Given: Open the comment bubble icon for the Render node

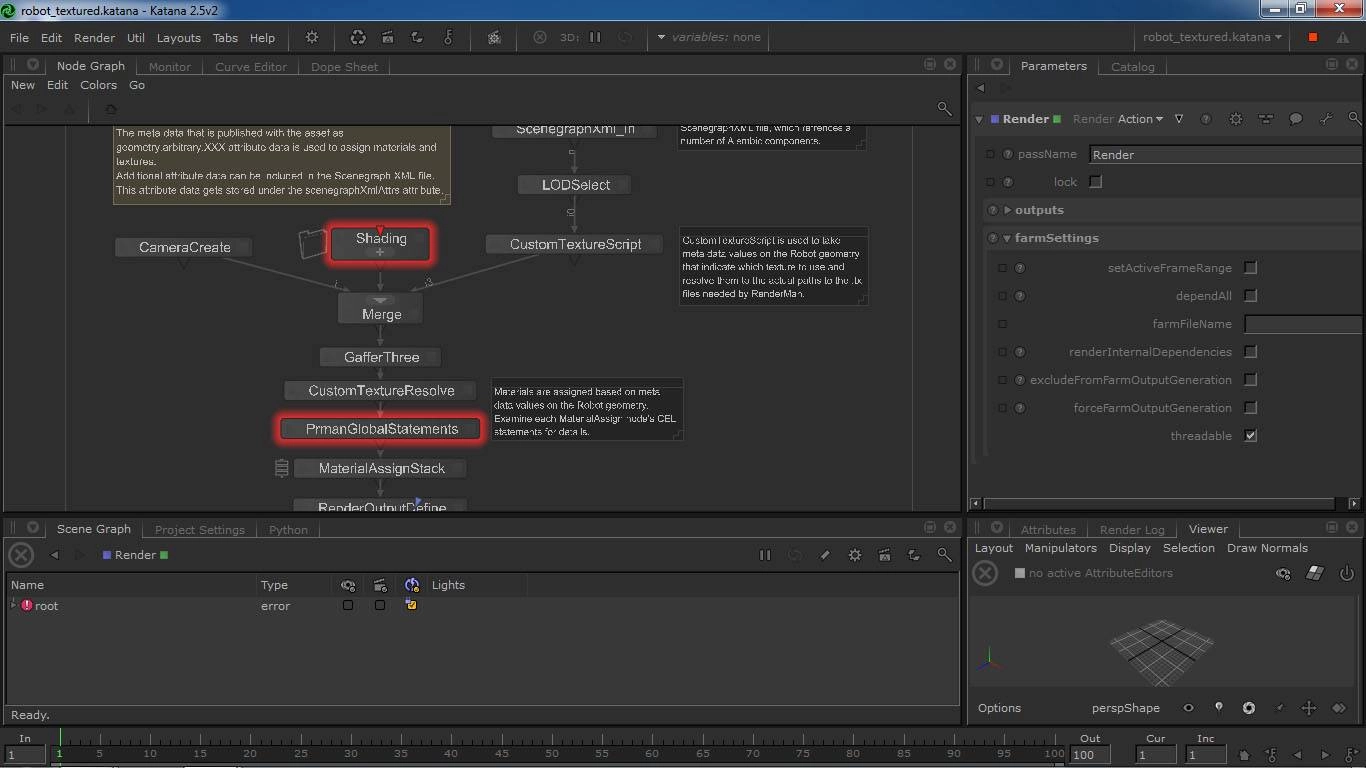Looking at the screenshot, I should (1296, 119).
